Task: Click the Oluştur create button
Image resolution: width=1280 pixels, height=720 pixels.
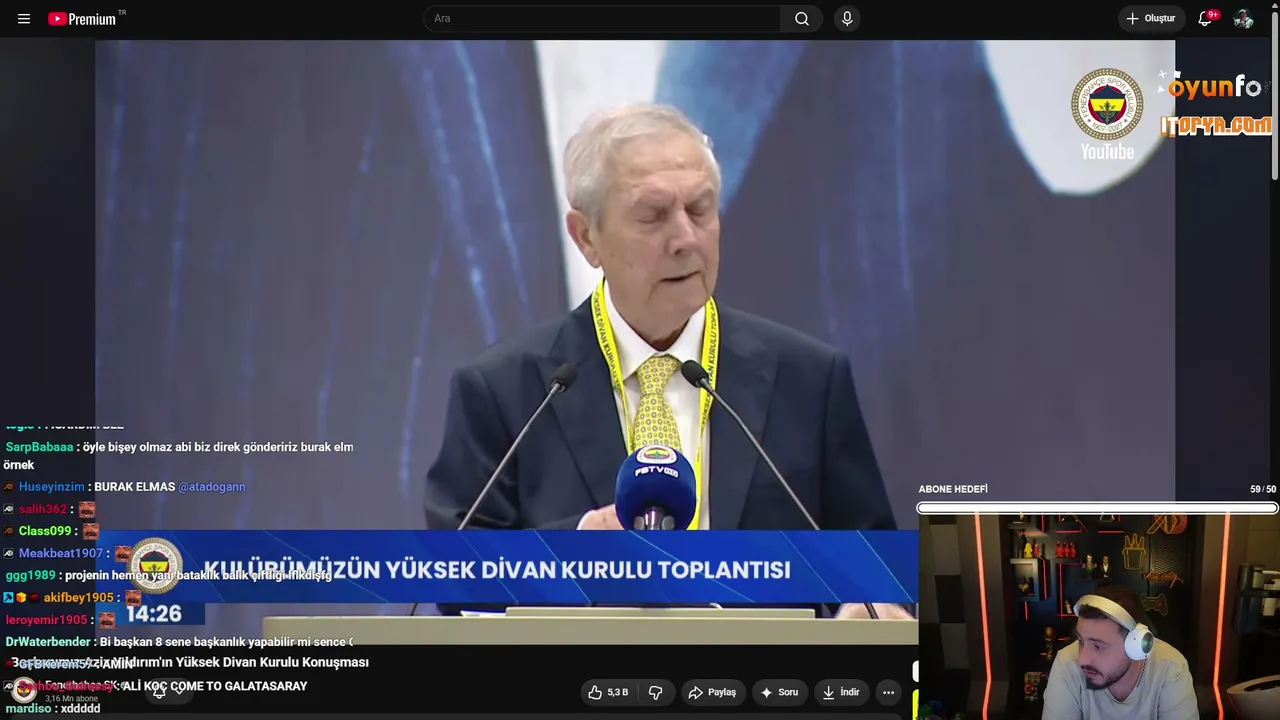Action: (1151, 19)
